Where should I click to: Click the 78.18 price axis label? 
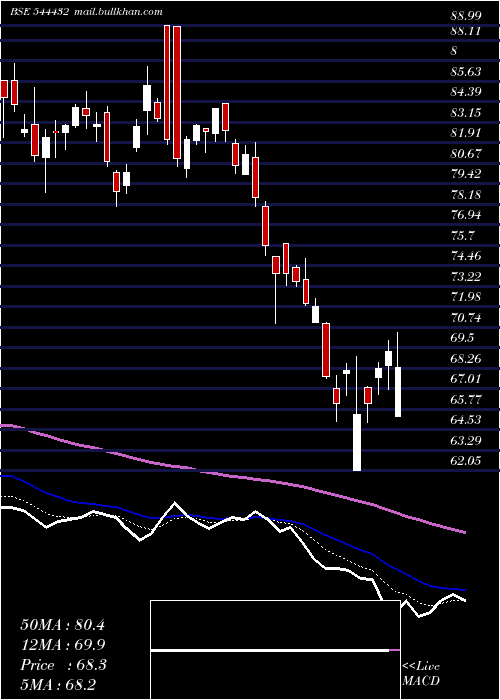(466, 195)
